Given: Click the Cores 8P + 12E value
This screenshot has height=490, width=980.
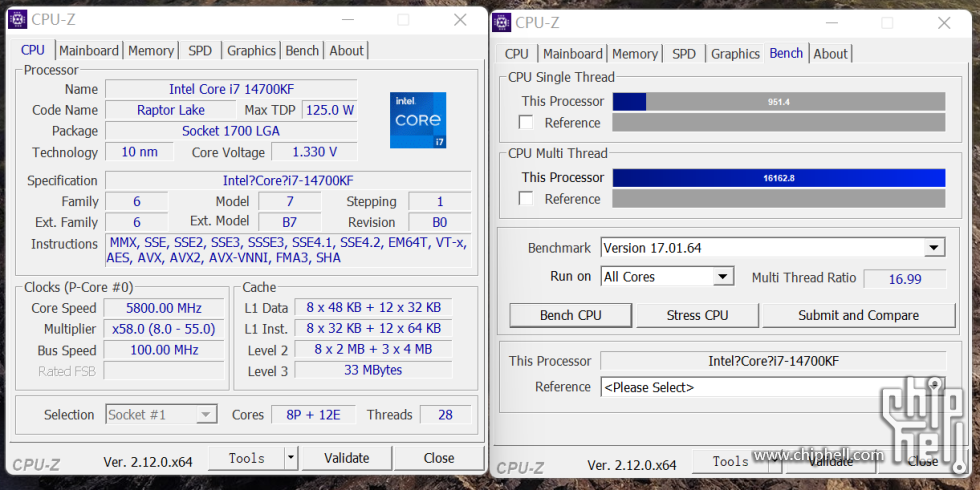Looking at the screenshot, I should 313,414.
